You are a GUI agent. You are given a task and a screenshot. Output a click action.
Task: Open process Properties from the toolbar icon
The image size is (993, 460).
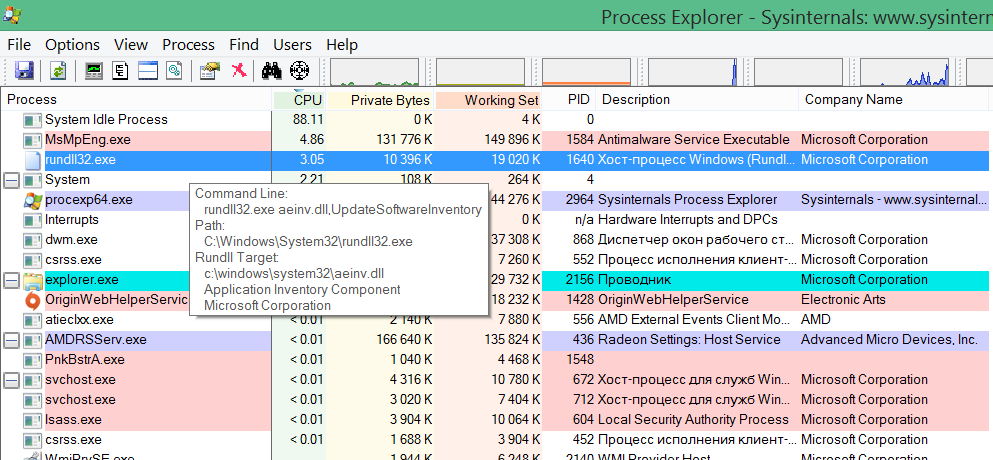pyautogui.click(x=209, y=71)
